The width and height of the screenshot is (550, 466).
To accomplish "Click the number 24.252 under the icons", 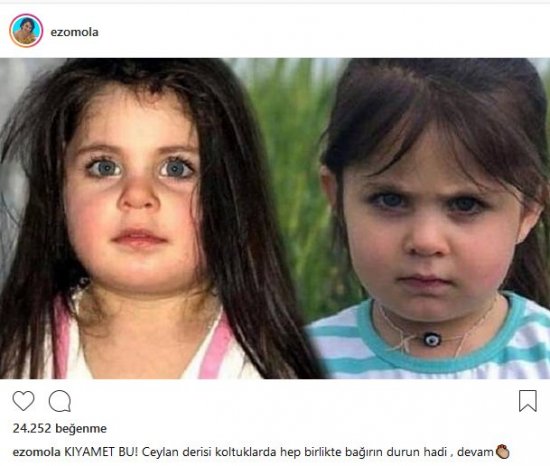I will click(x=32, y=428).
